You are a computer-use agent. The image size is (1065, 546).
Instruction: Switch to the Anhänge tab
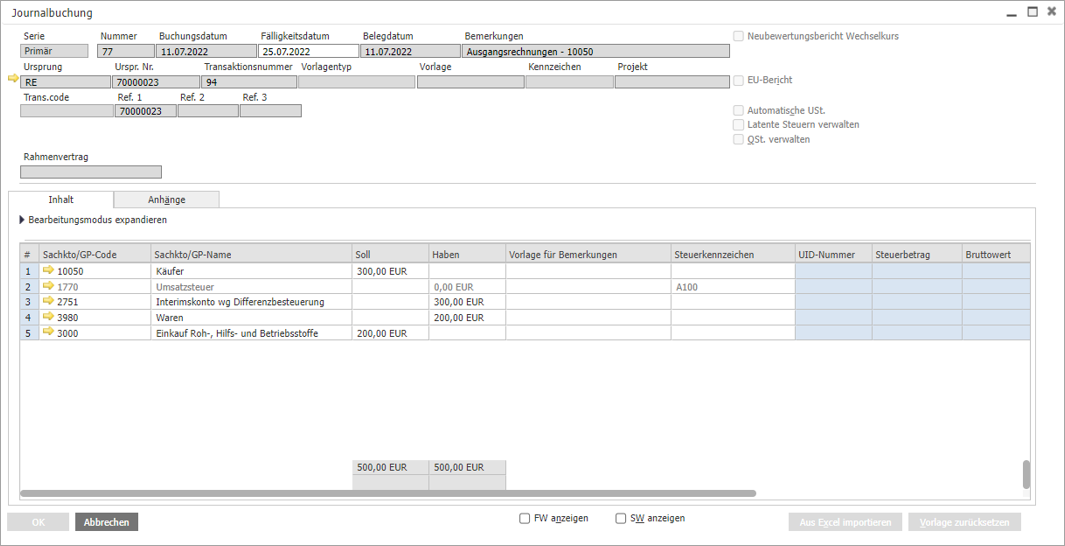pos(166,200)
